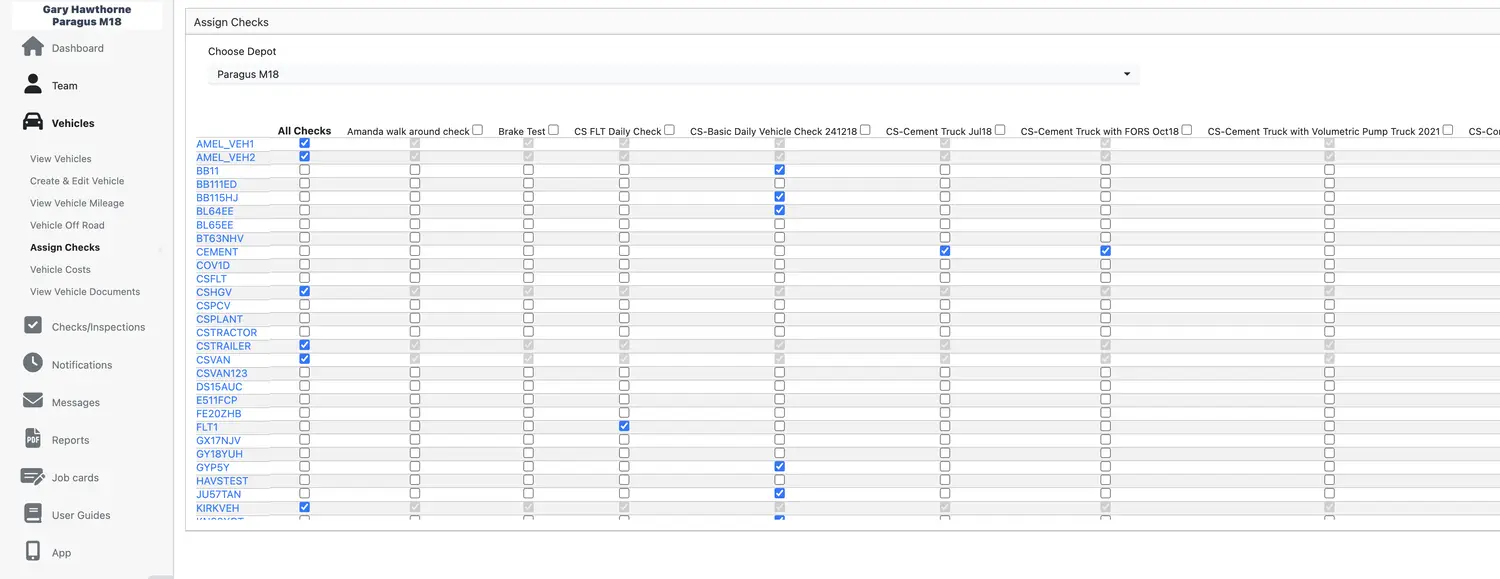Click the Vehicles car icon
1500x579 pixels.
click(x=33, y=122)
